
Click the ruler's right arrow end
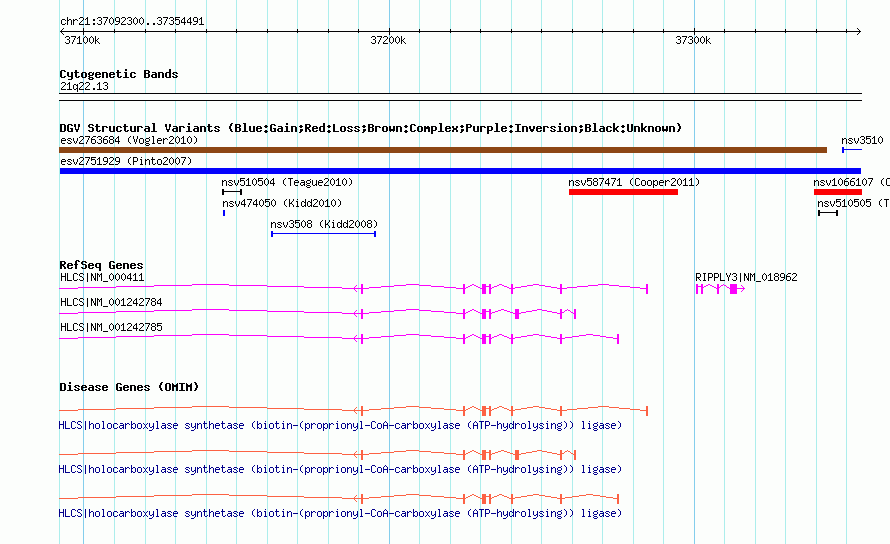tap(859, 32)
